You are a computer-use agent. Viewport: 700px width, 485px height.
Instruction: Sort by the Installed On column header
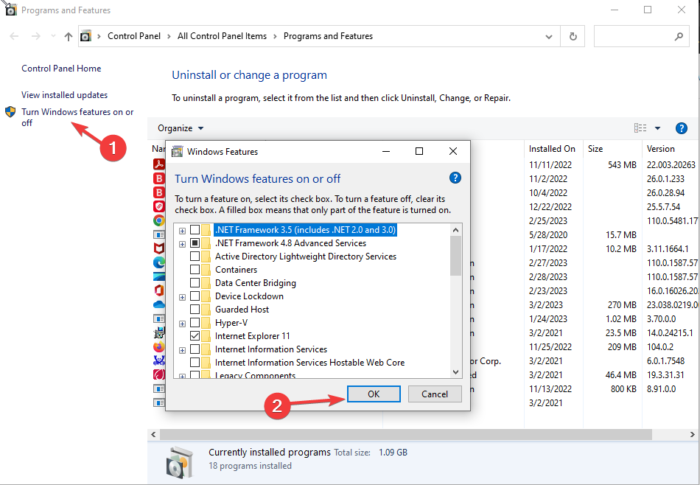pyautogui.click(x=552, y=149)
